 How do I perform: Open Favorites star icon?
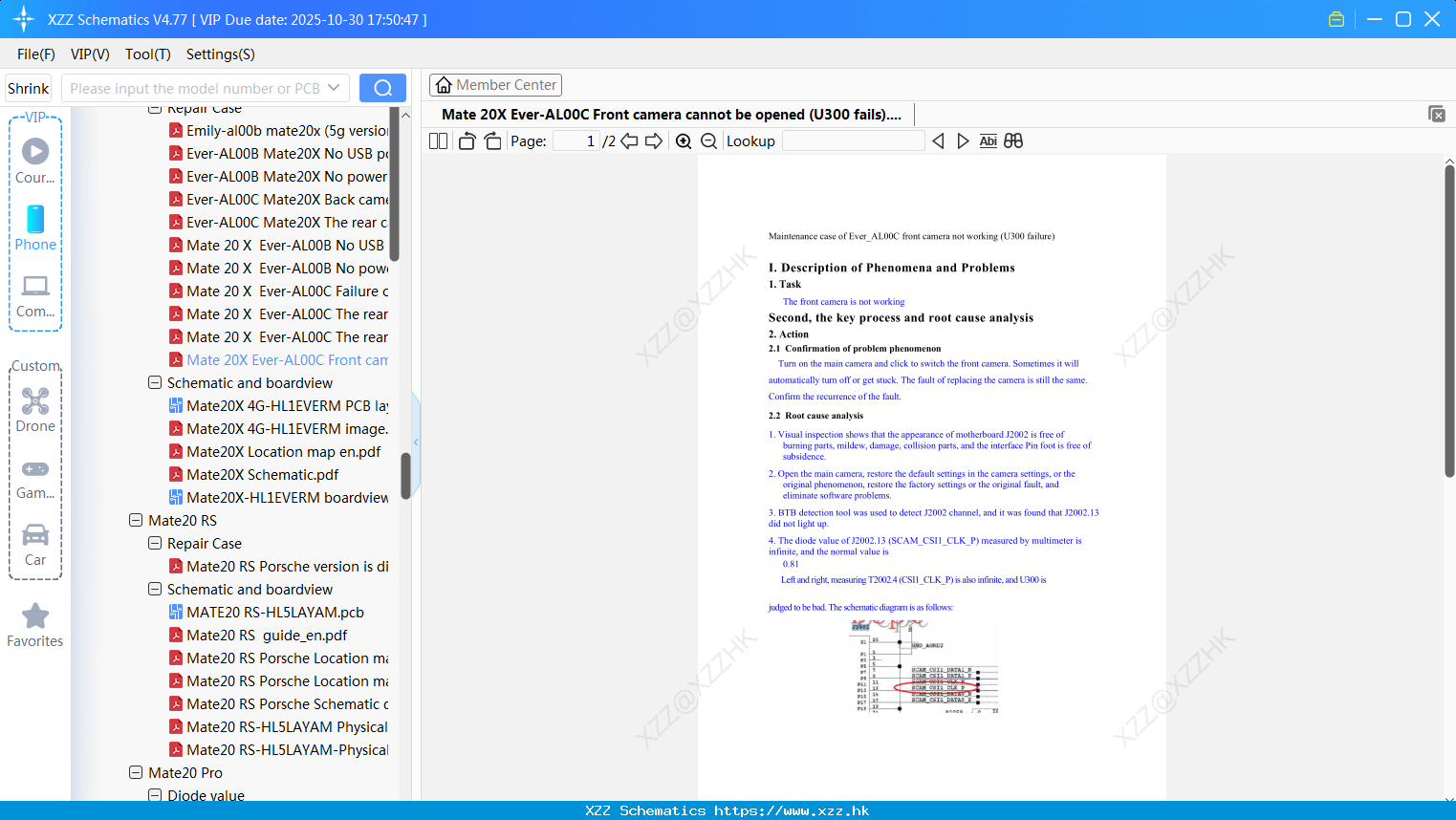coord(35,625)
